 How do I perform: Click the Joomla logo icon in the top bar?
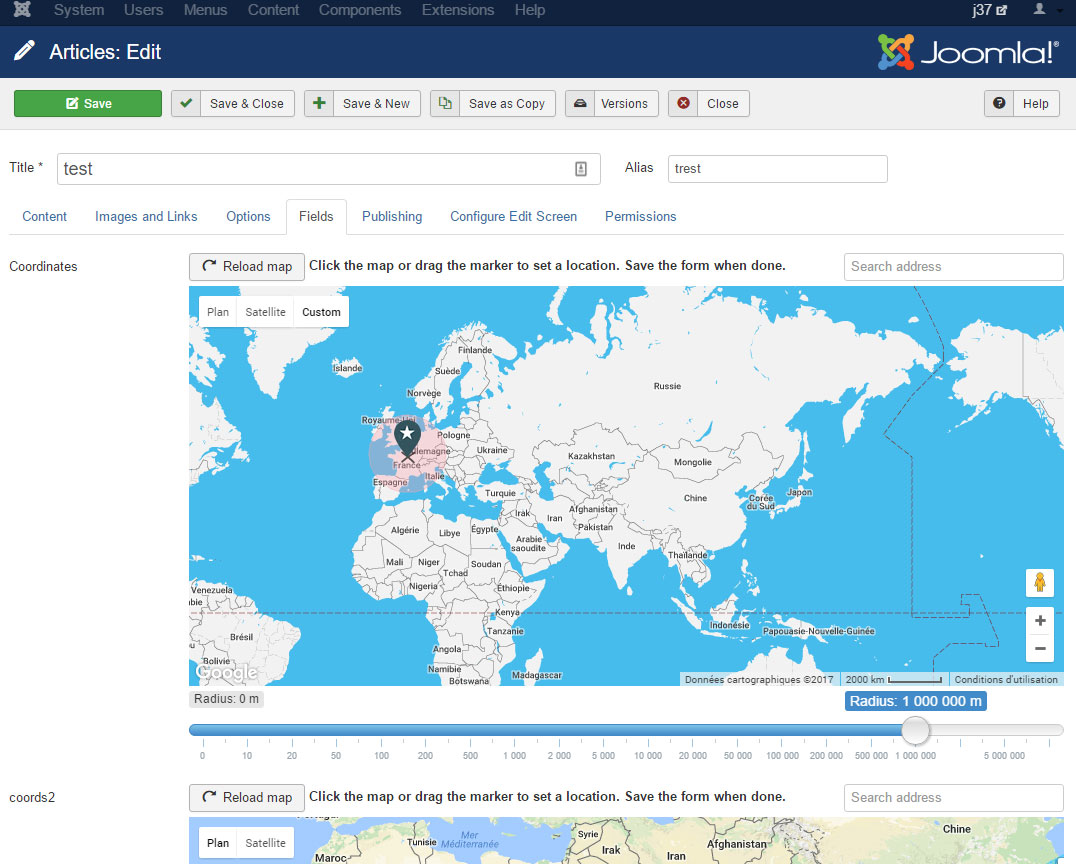(x=23, y=10)
